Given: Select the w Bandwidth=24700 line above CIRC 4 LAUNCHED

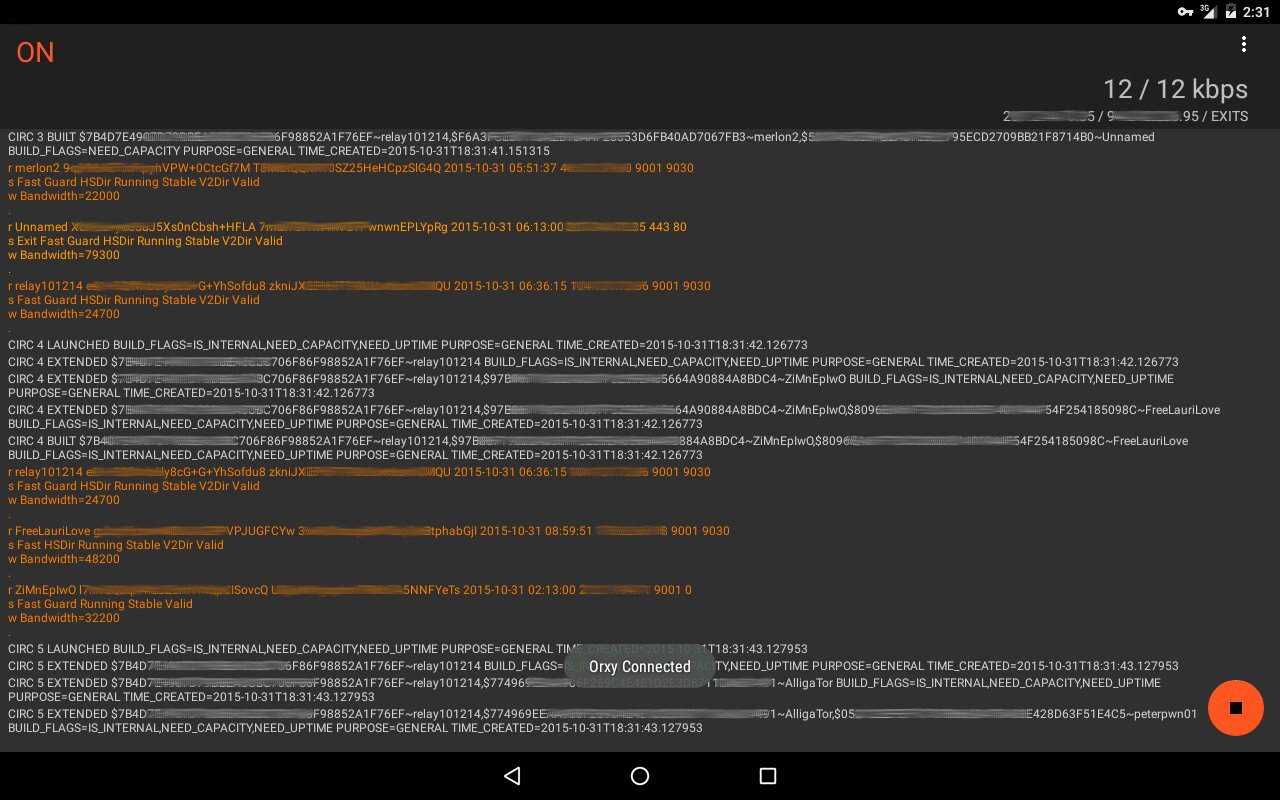Looking at the screenshot, I should click(63, 314).
